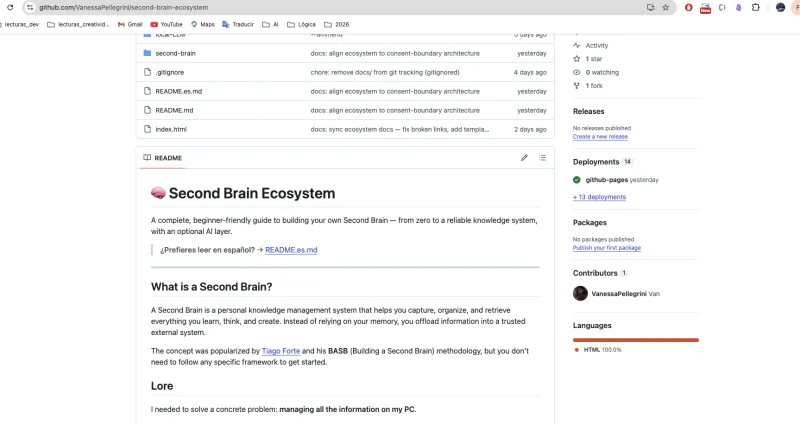Image resolution: width=800 pixels, height=424 pixels.
Task: Click the Lore heading
Action: pyautogui.click(x=162, y=386)
